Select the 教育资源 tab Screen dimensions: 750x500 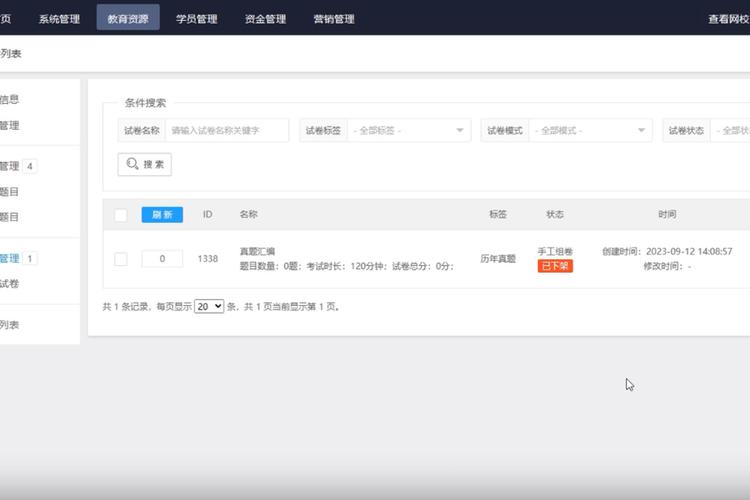[128, 18]
